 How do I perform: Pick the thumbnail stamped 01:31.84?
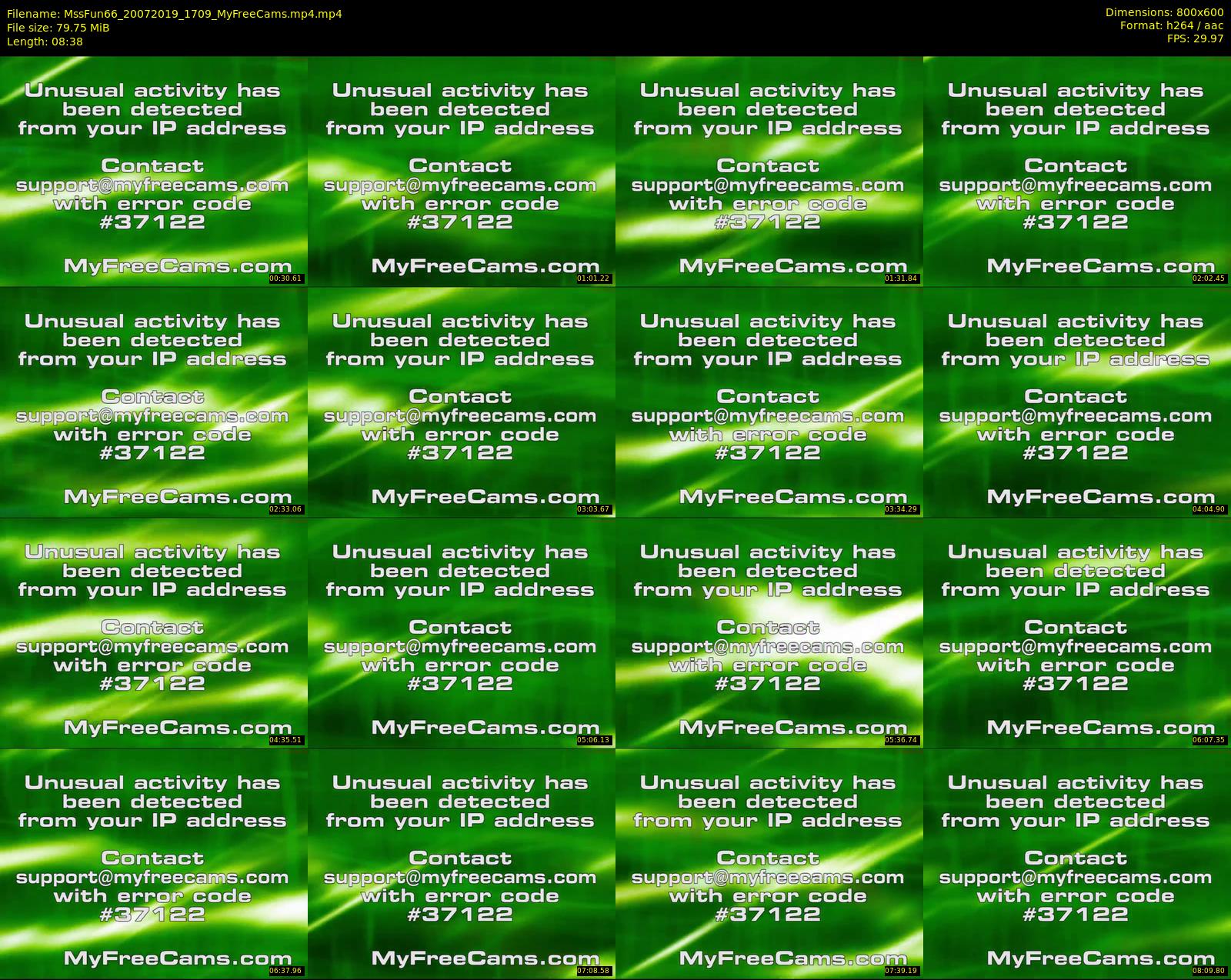pyautogui.click(x=769, y=171)
